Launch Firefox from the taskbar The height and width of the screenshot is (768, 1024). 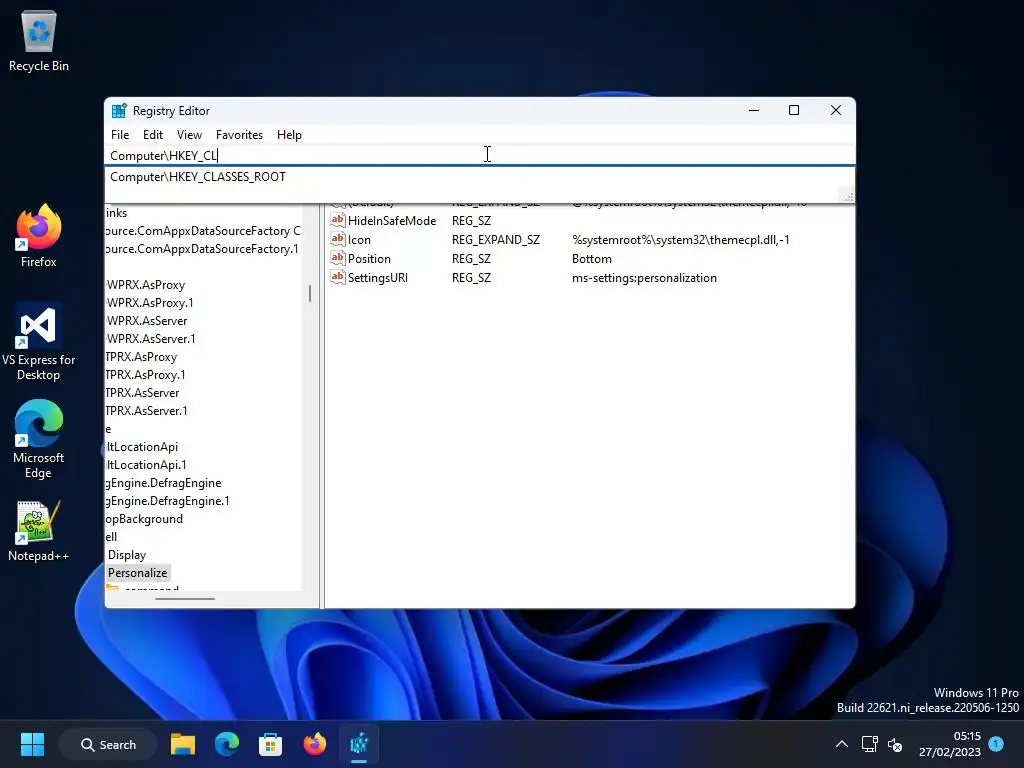coord(315,744)
